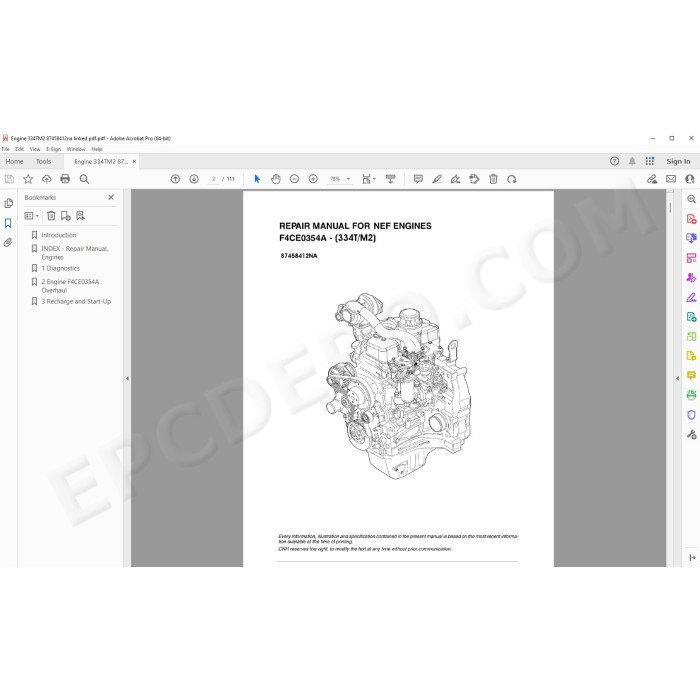Toggle the bookmarks panel icon
Image resolution: width=700 pixels, height=700 pixels.
[x=8, y=223]
